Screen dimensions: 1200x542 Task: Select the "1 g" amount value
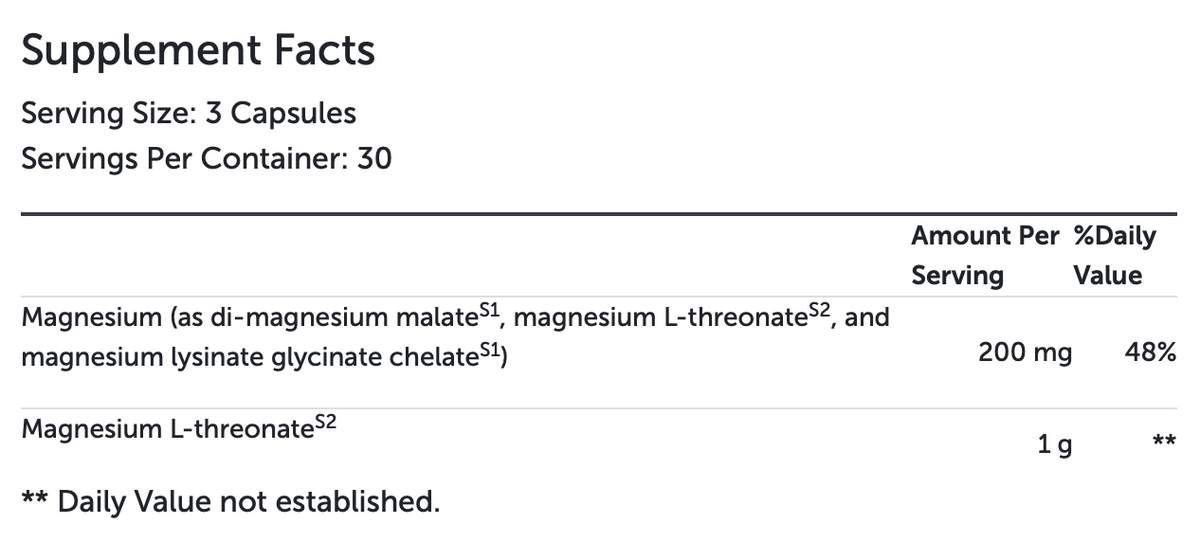pos(1055,445)
